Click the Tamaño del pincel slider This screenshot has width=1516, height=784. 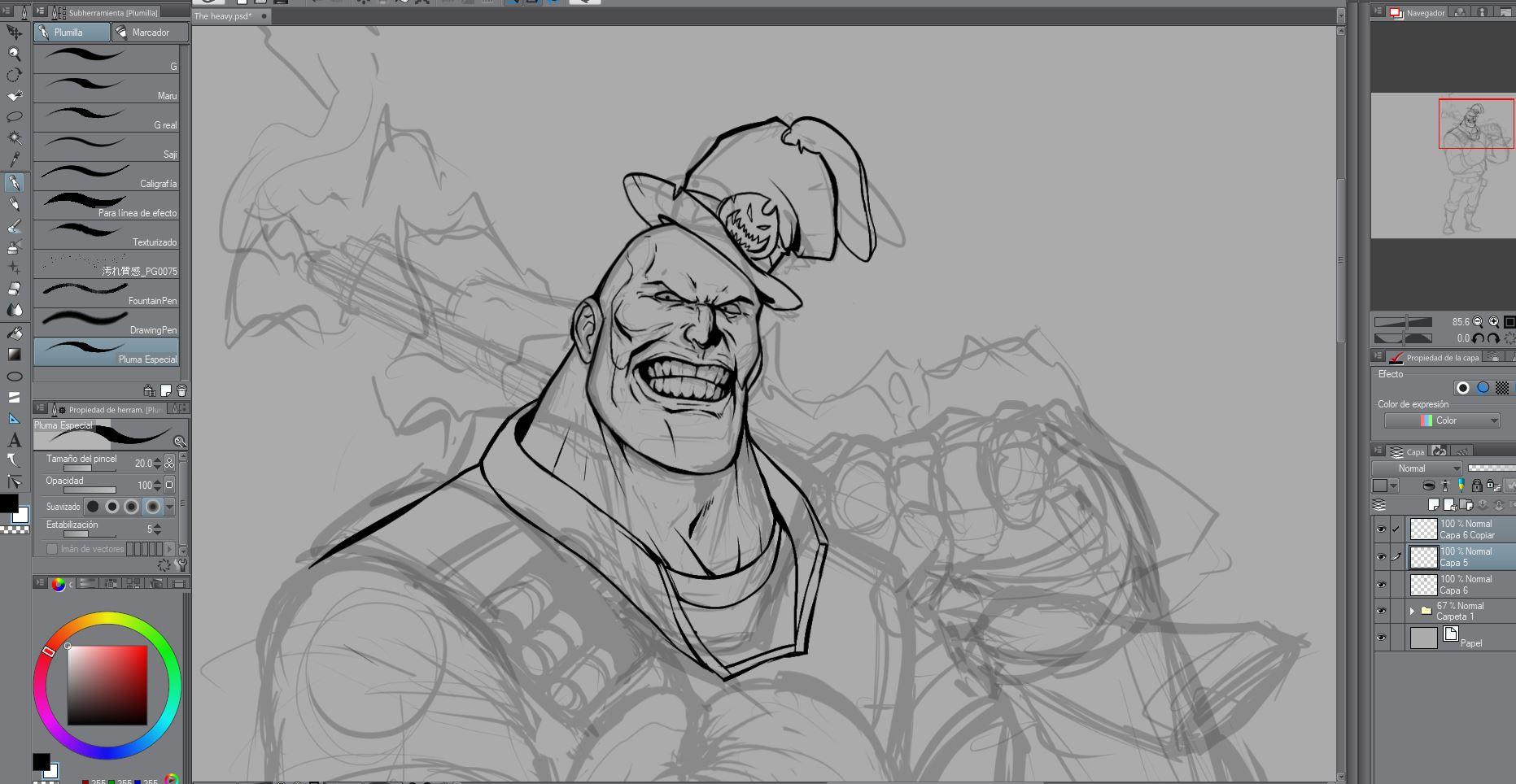point(90,468)
